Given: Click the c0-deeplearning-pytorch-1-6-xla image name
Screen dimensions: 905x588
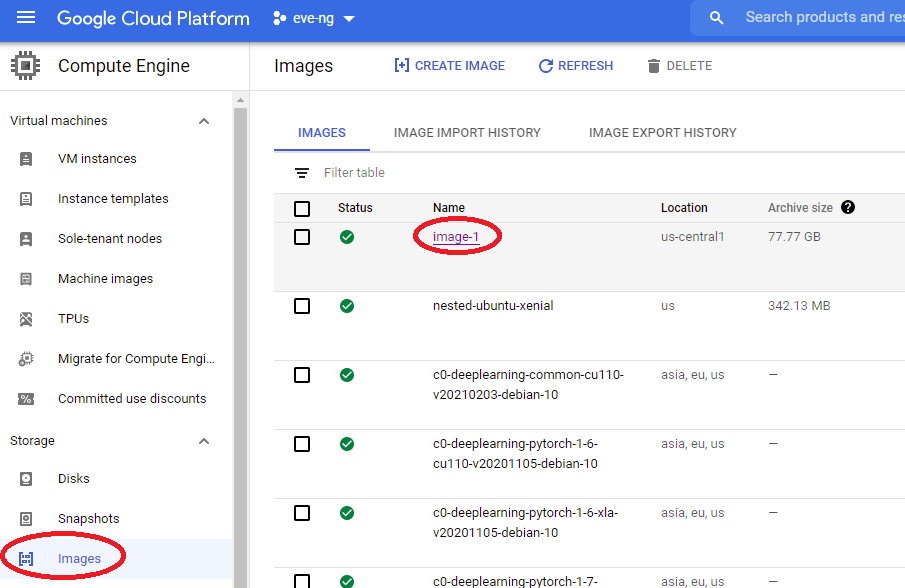Looking at the screenshot, I should point(525,523).
